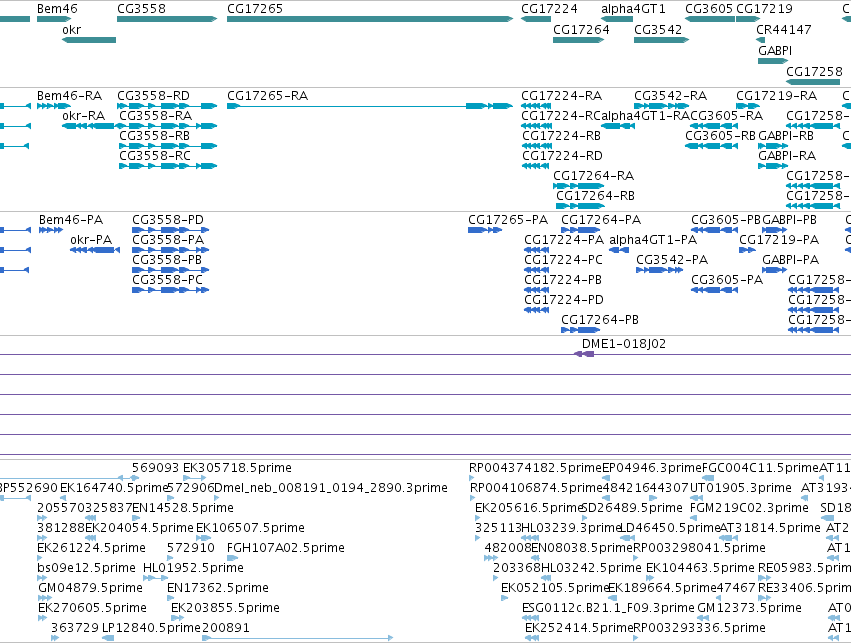
Task: Click the Bem46 gene label
Action: [x=57, y=9]
